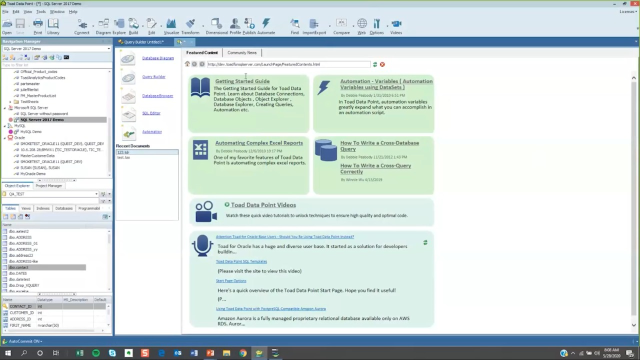Open the connection dropdown in Navigation Manager
The image size is (640, 360).
(x=109, y=49)
